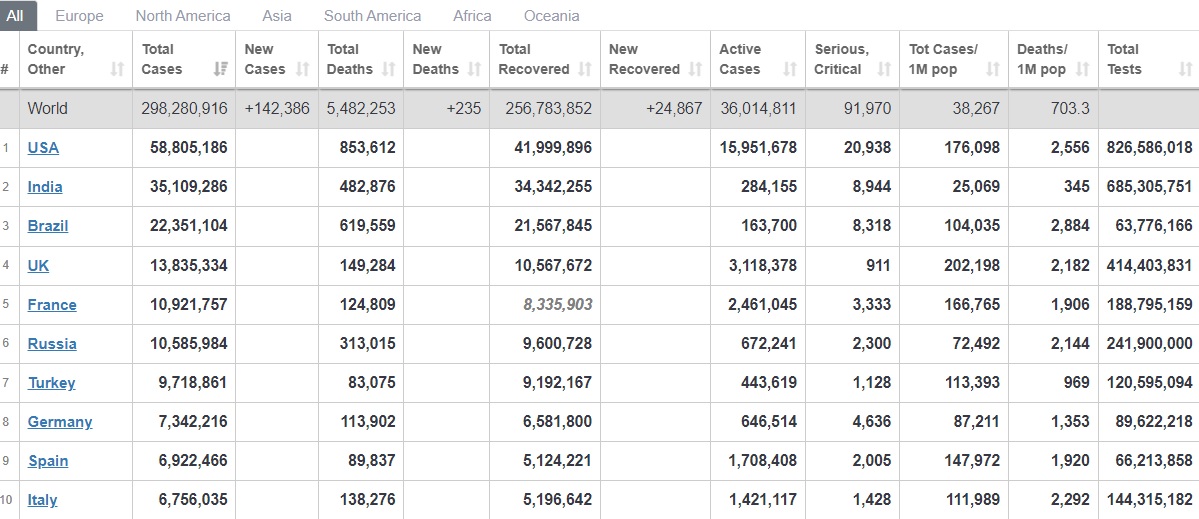Open the Russia country link
Screen dimensions: 1199x519
coord(52,344)
